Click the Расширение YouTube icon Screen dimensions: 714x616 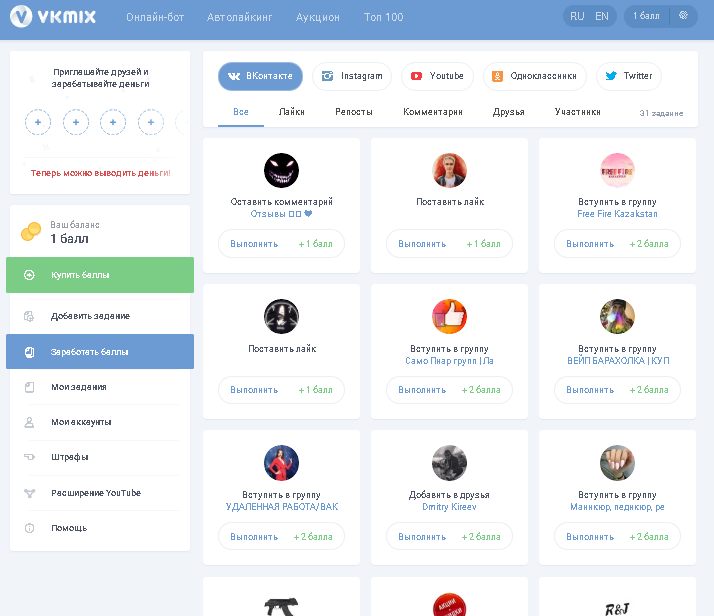29,493
